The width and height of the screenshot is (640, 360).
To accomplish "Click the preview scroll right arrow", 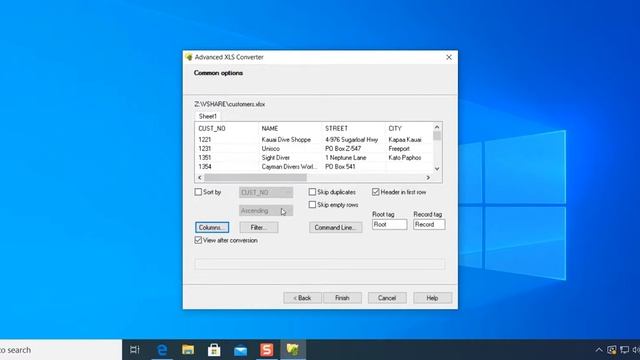I will coord(428,178).
